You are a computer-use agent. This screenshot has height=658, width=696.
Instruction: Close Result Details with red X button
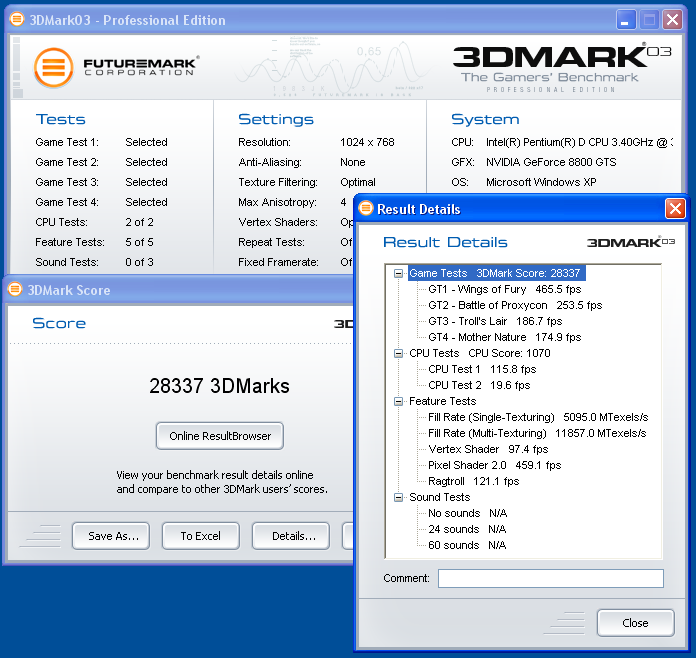675,209
